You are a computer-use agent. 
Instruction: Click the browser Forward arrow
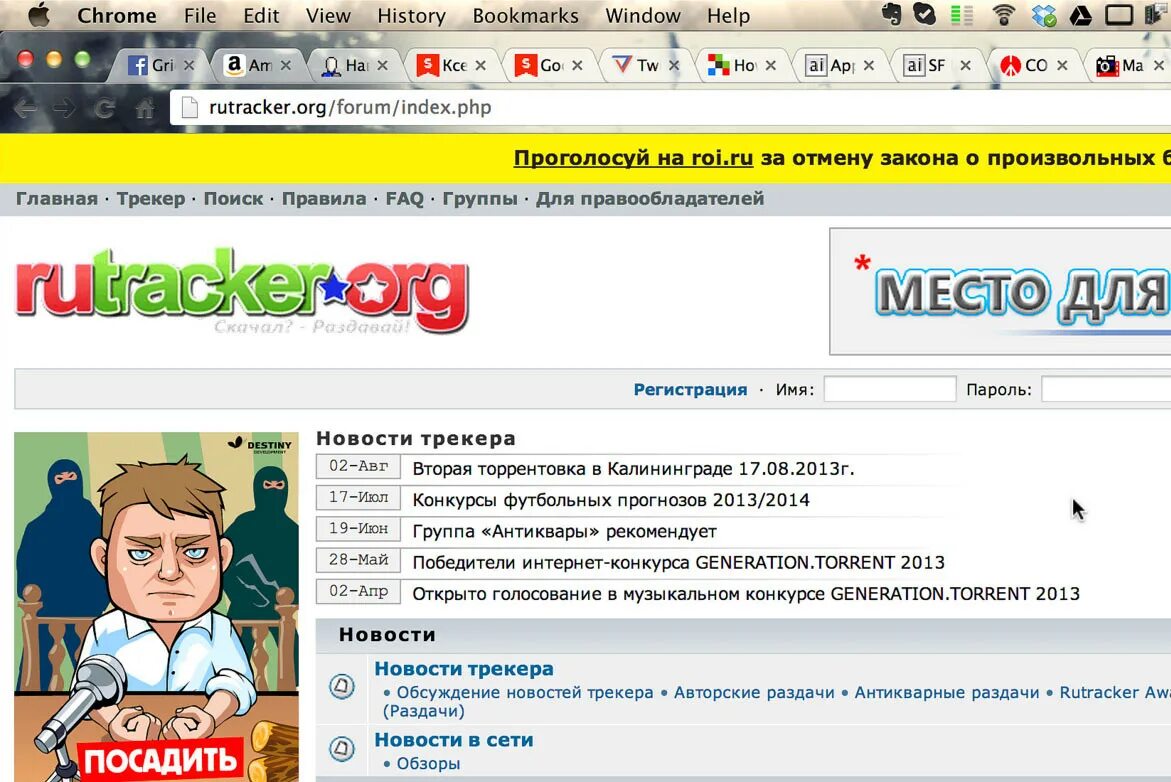[65, 108]
